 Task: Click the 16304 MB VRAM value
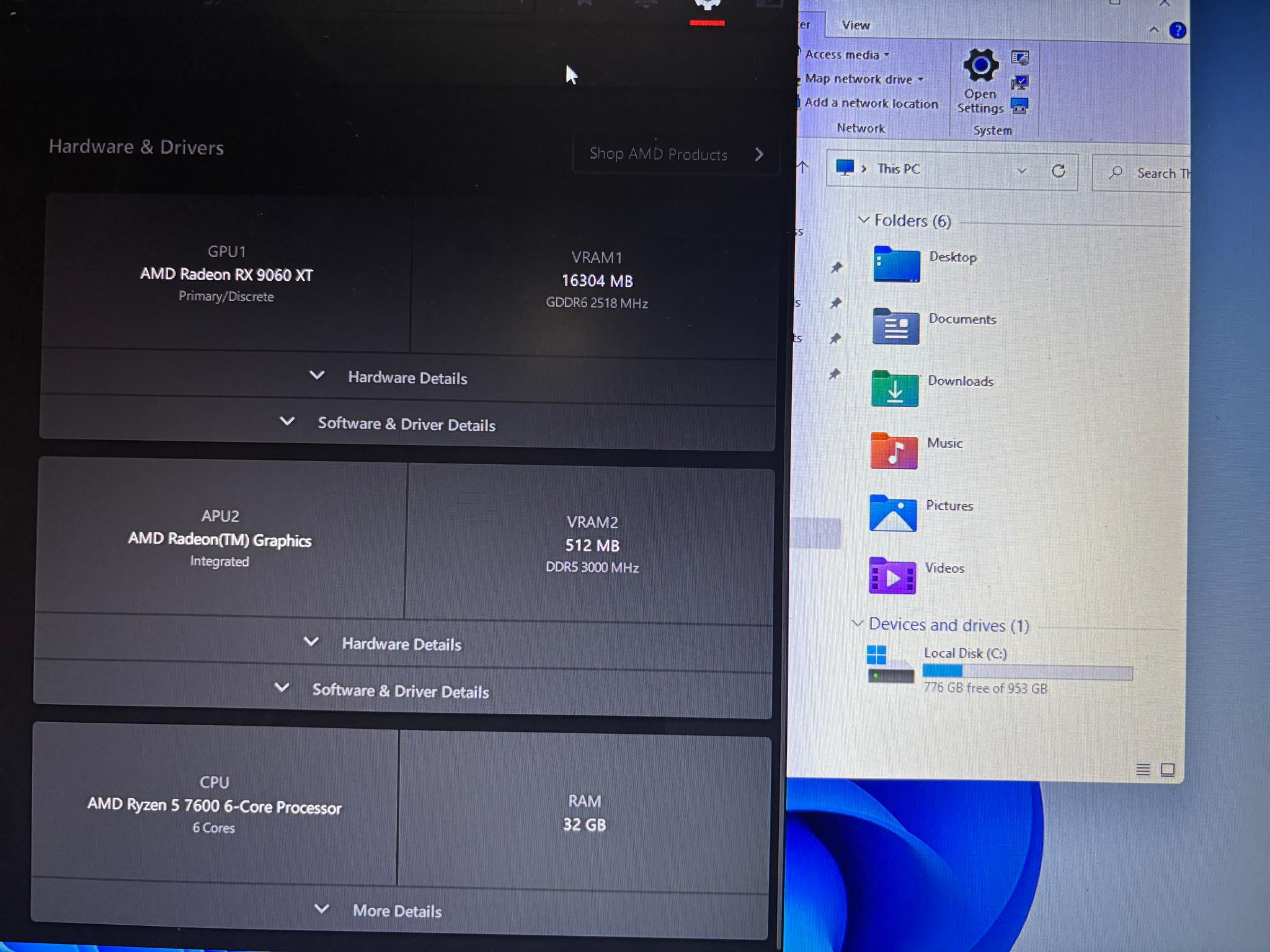(x=597, y=281)
